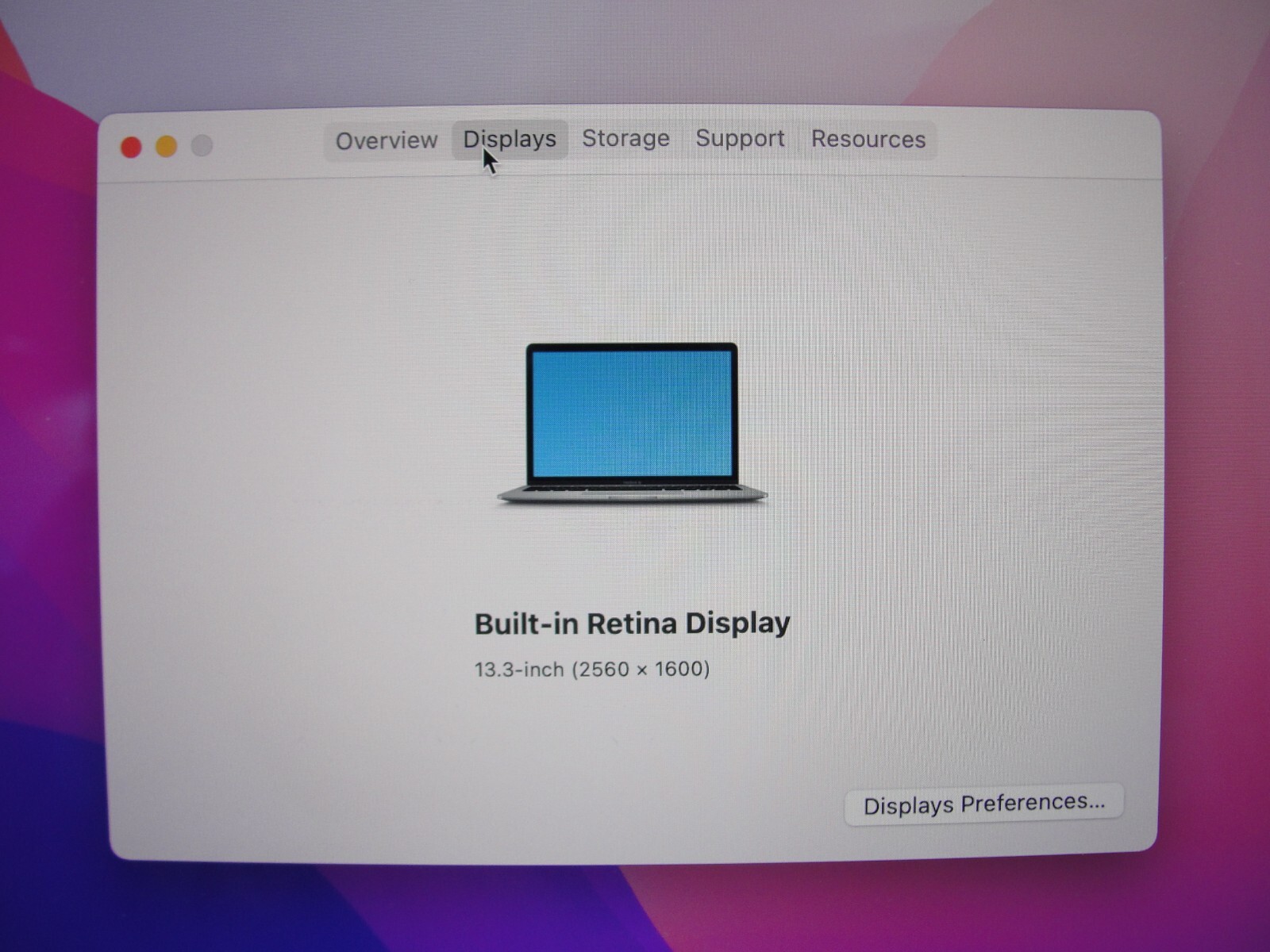The image size is (1270, 952).
Task: Click the Displays Preferences... button
Action: (x=984, y=804)
